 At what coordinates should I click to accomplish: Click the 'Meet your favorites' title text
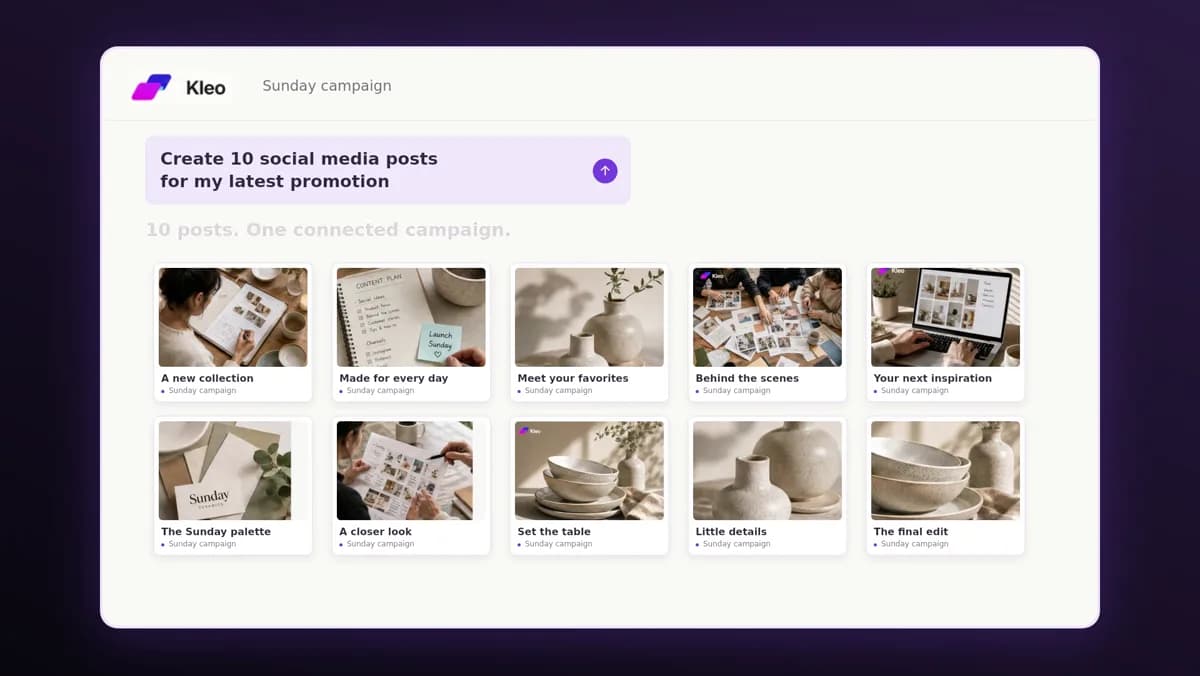[x=573, y=378]
